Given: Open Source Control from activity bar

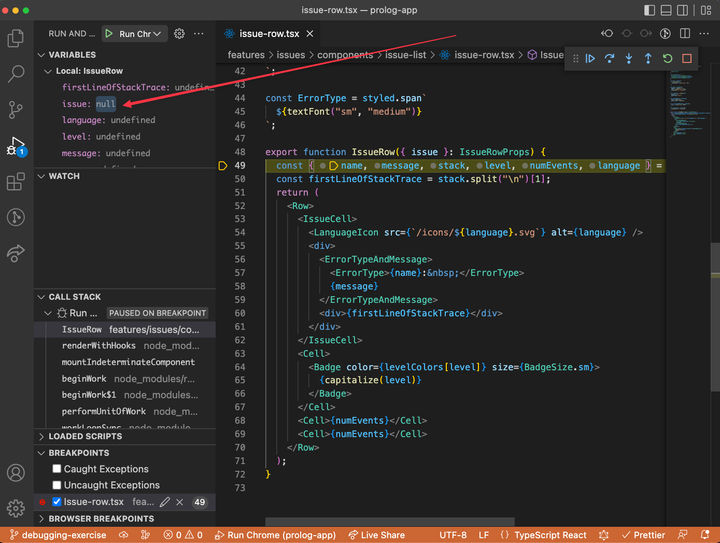Looking at the screenshot, I should click(x=16, y=110).
